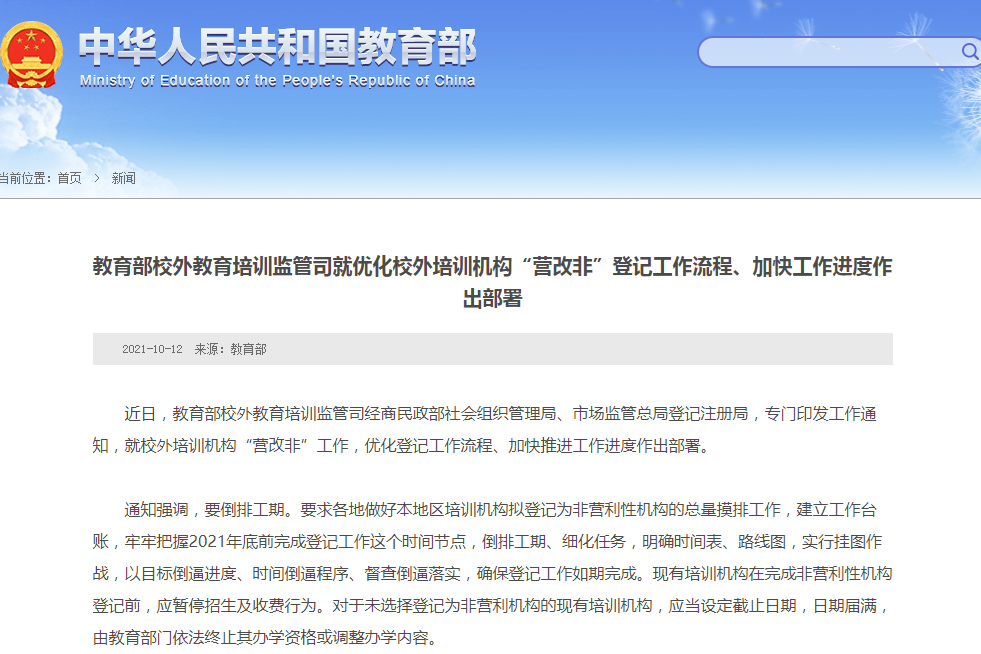Go to 首页 in the breadcrumb
This screenshot has width=981, height=654.
pyautogui.click(x=69, y=178)
